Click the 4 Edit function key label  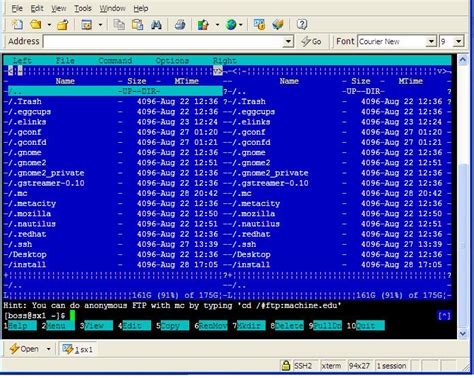[134, 326]
